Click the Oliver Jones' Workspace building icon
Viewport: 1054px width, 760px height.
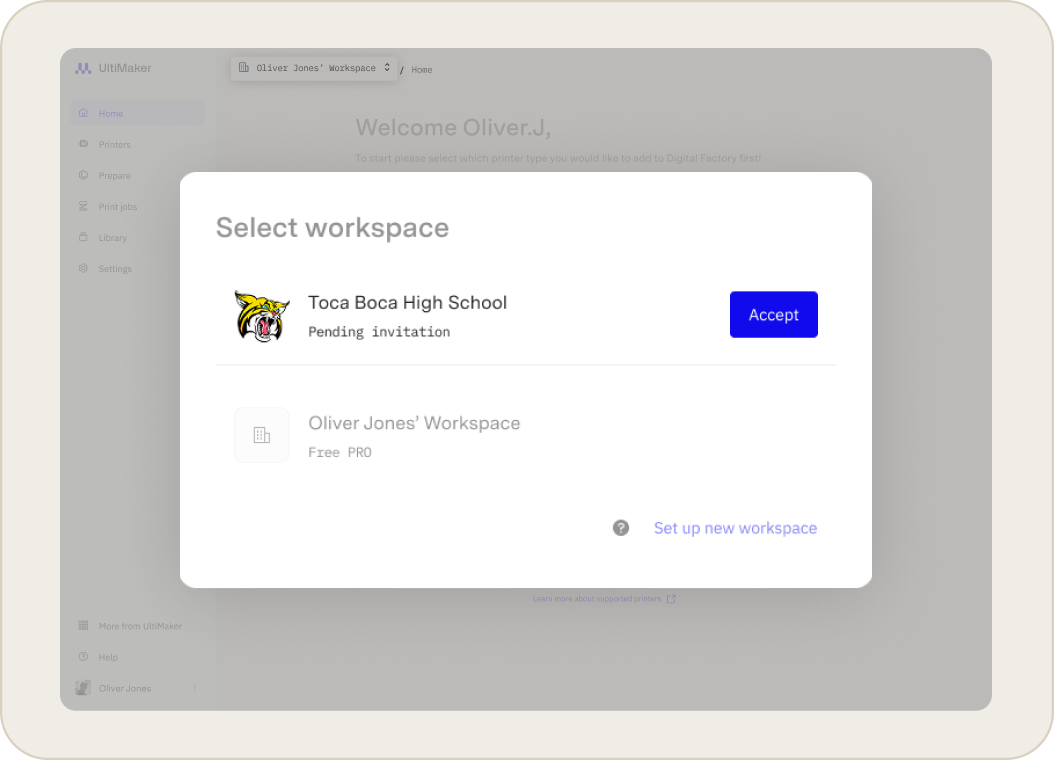click(x=261, y=435)
